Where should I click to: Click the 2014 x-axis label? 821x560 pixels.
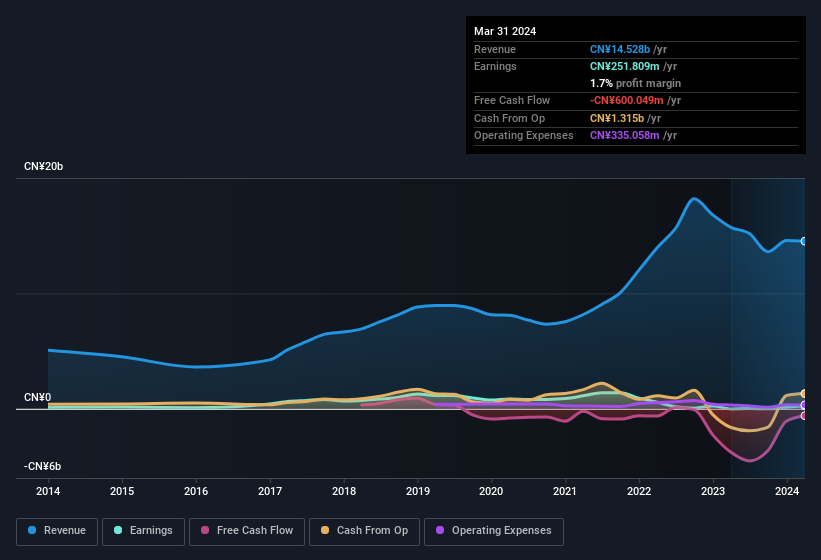point(48,491)
